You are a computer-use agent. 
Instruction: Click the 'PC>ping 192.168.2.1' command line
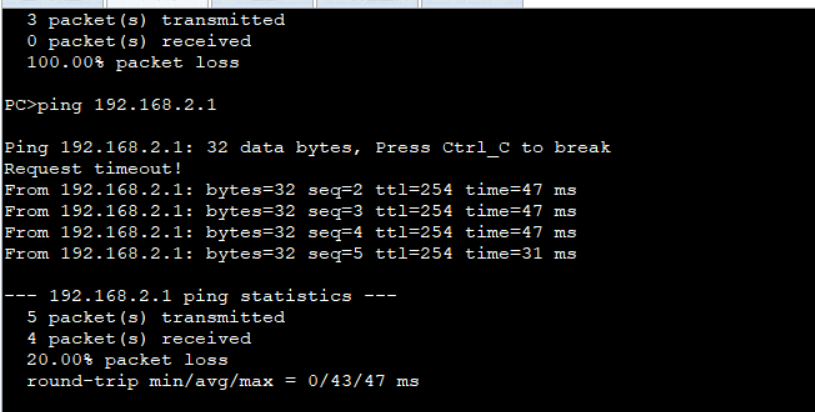click(x=110, y=105)
